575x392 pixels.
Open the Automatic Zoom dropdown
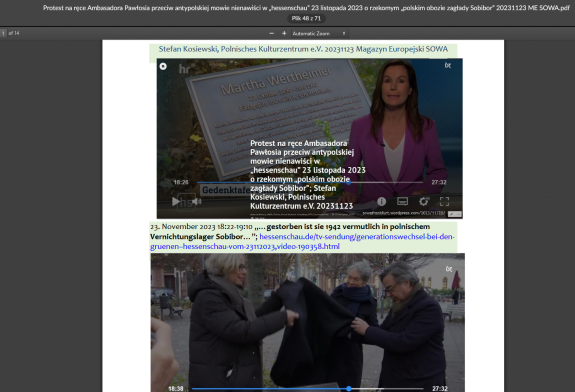click(319, 33)
